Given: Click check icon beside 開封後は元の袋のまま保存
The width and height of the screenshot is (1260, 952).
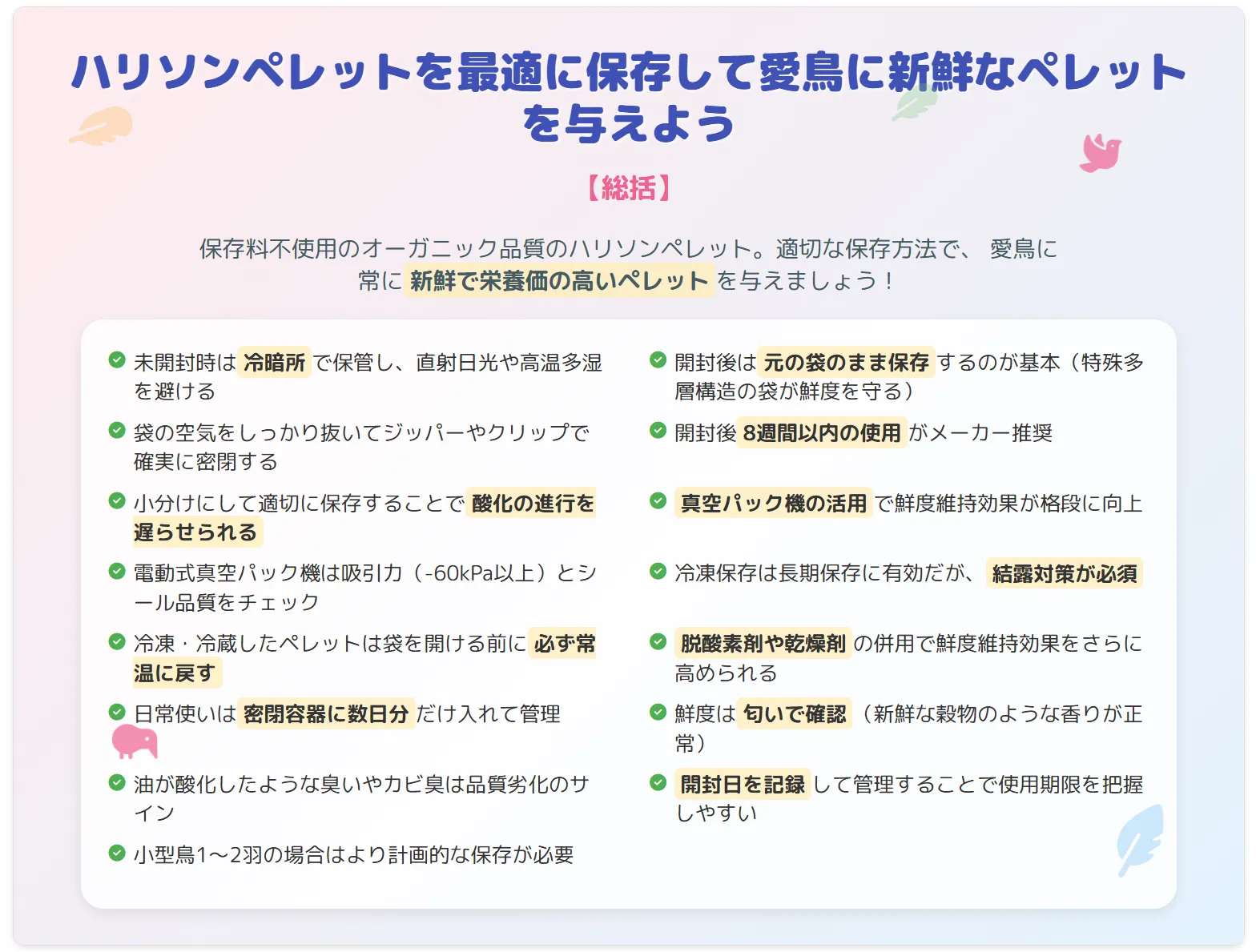Looking at the screenshot, I should (x=658, y=360).
